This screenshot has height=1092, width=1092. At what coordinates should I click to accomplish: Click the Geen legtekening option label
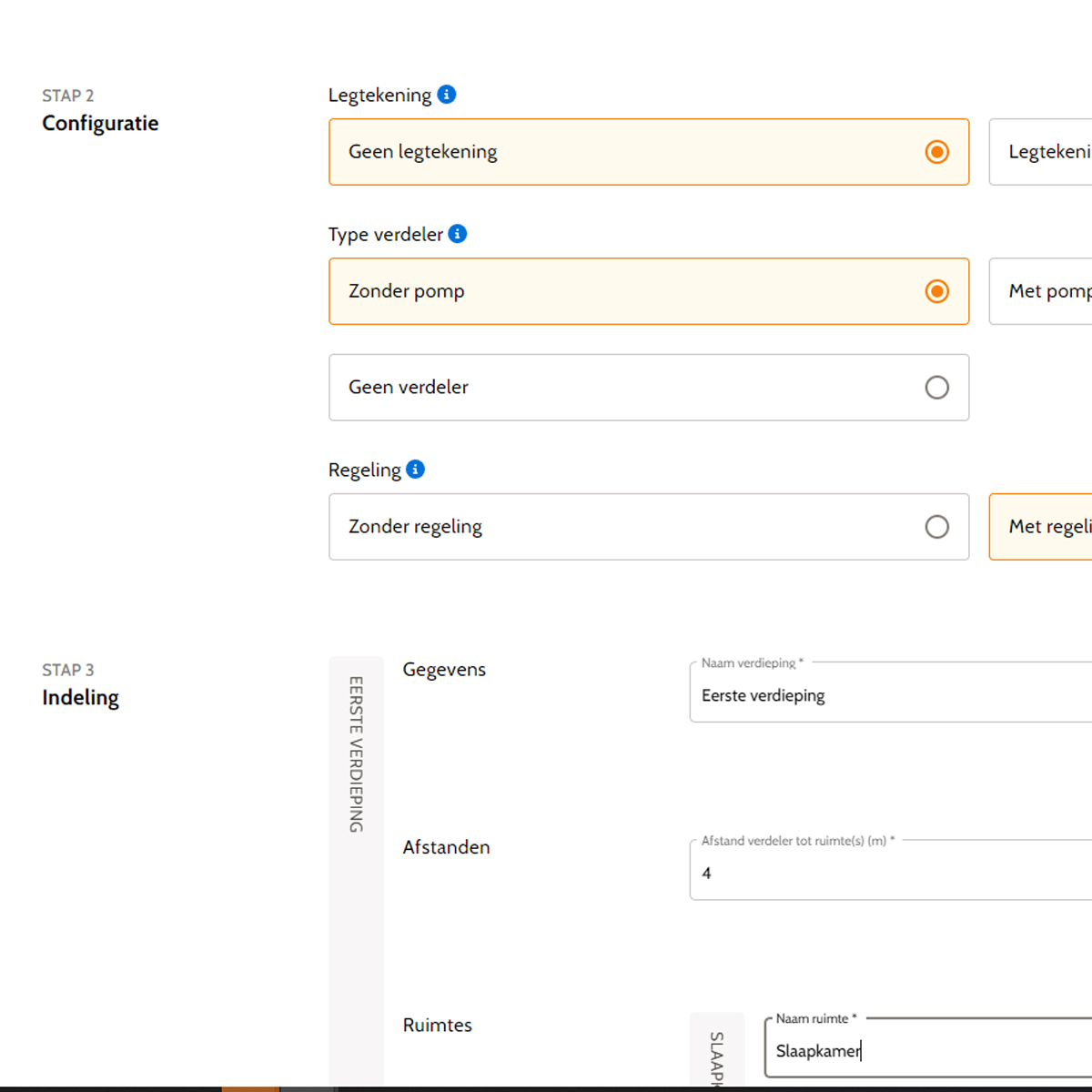coord(423,152)
